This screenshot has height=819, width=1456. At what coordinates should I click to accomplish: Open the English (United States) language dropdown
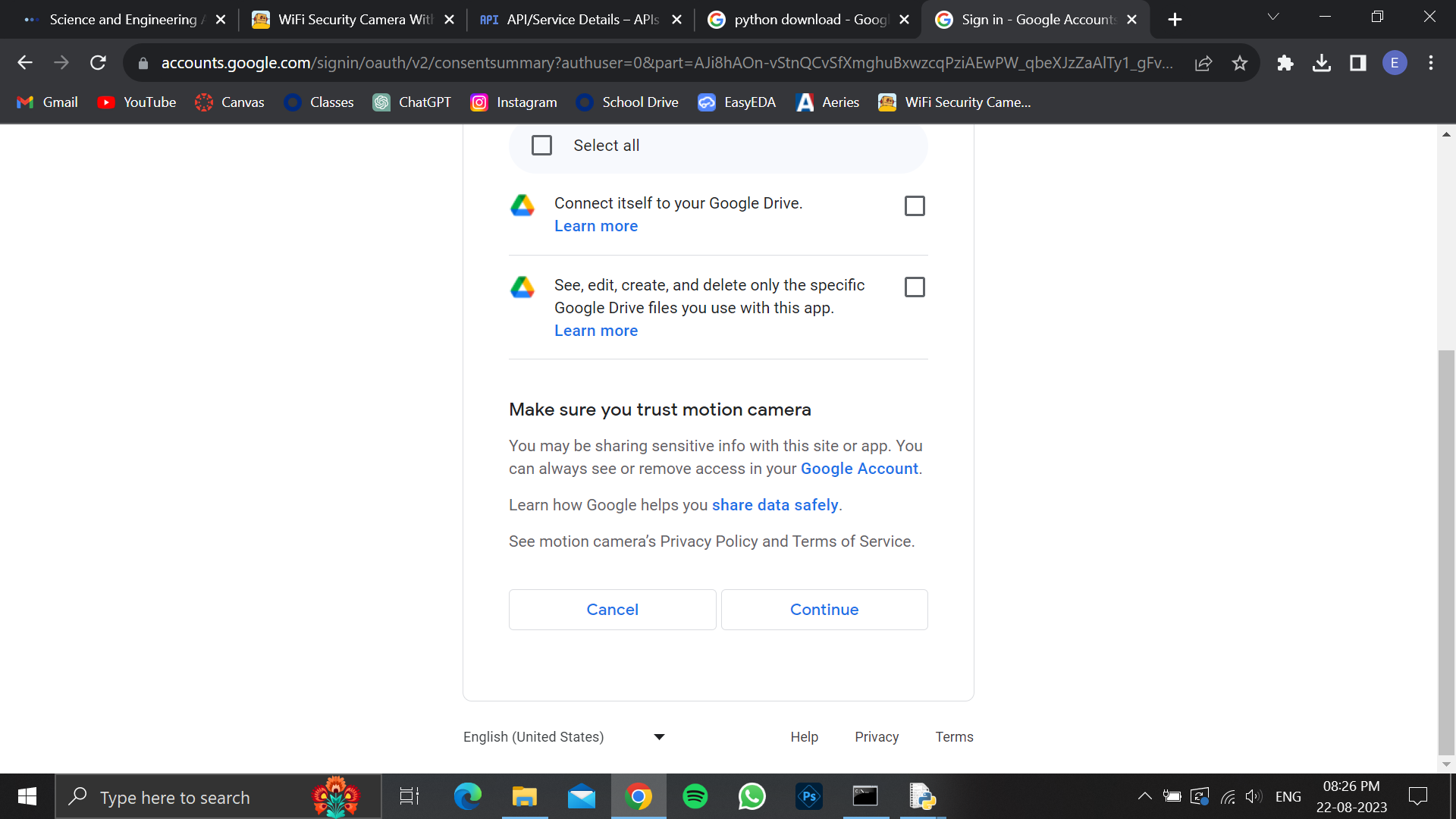point(563,737)
